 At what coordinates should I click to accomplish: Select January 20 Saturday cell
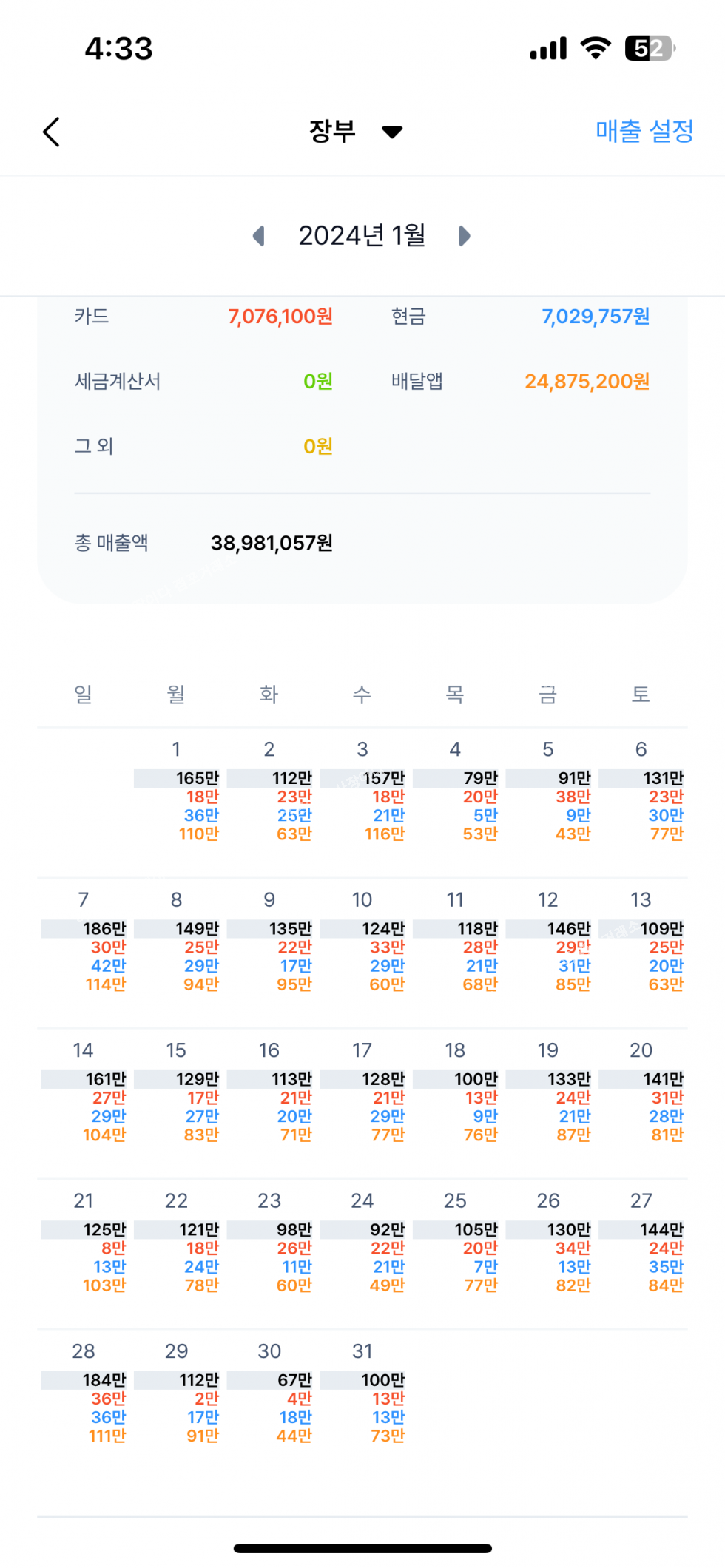coord(641,1097)
